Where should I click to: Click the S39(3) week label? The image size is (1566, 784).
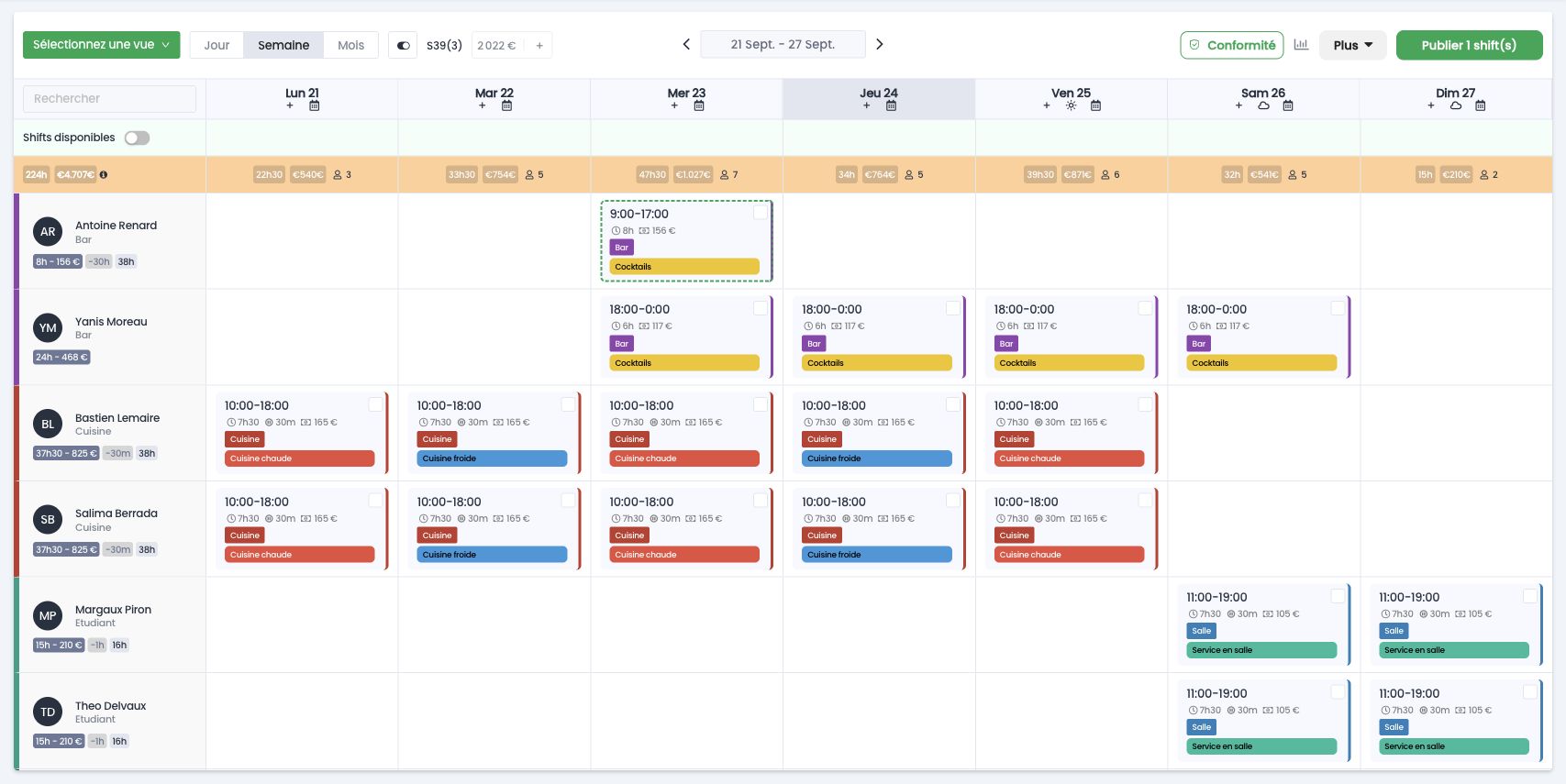point(444,45)
